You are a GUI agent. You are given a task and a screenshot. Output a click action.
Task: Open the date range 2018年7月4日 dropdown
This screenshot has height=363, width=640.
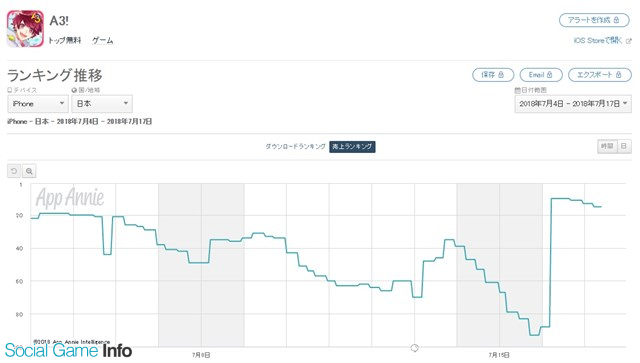573,104
